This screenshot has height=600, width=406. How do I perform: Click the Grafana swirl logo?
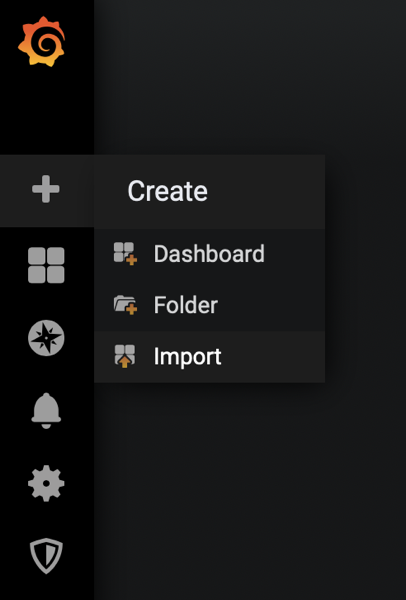point(42,41)
